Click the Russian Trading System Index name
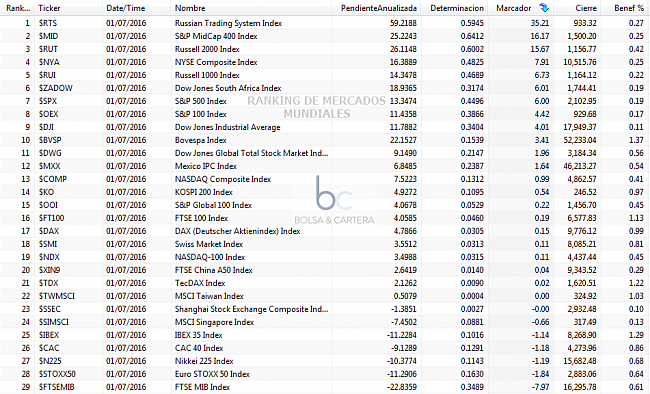 pos(228,23)
